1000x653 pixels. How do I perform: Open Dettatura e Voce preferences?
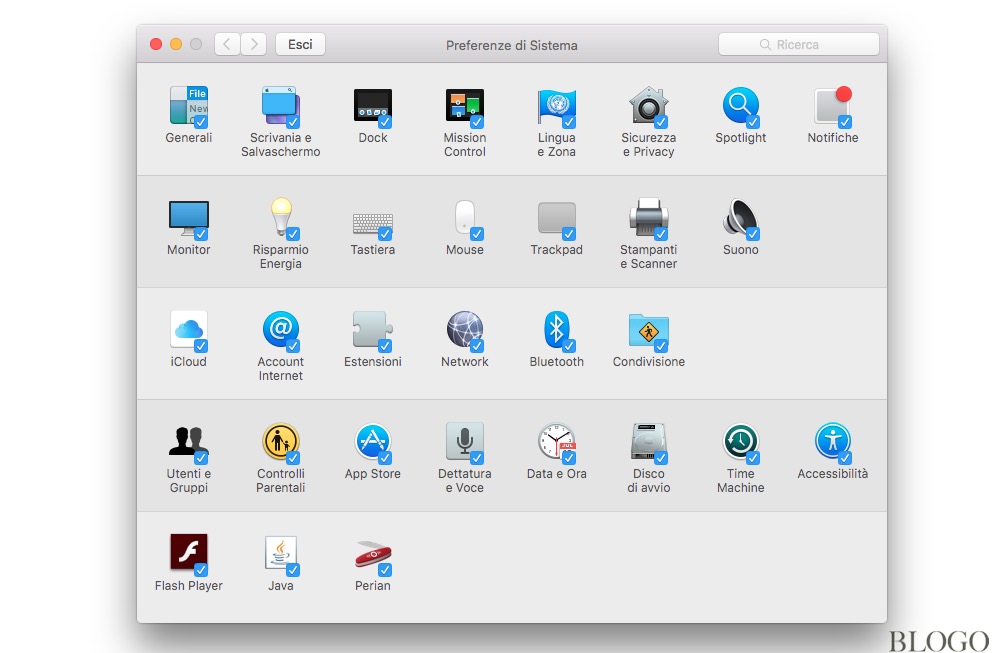(464, 441)
